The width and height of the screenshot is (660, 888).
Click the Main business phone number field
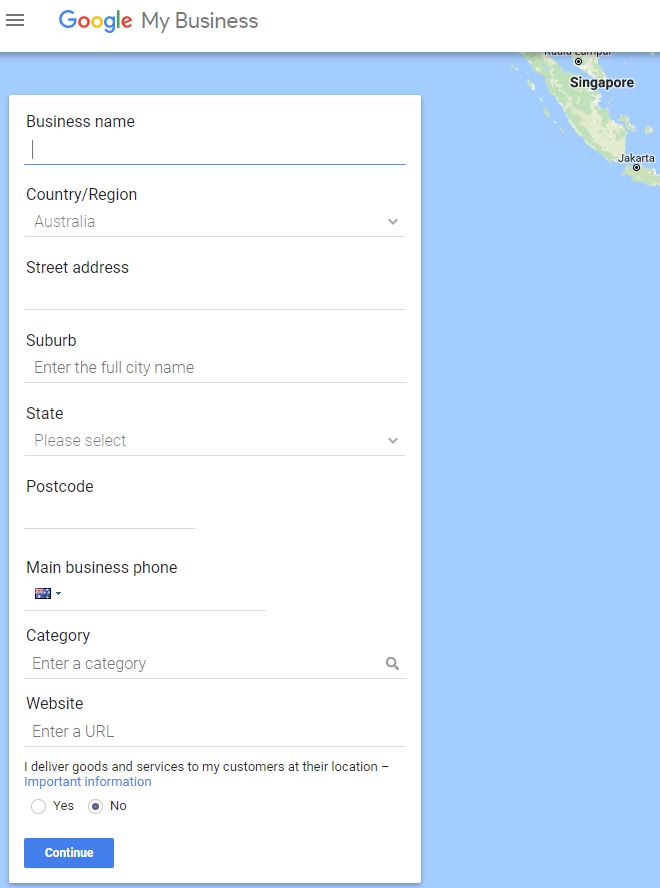165,594
